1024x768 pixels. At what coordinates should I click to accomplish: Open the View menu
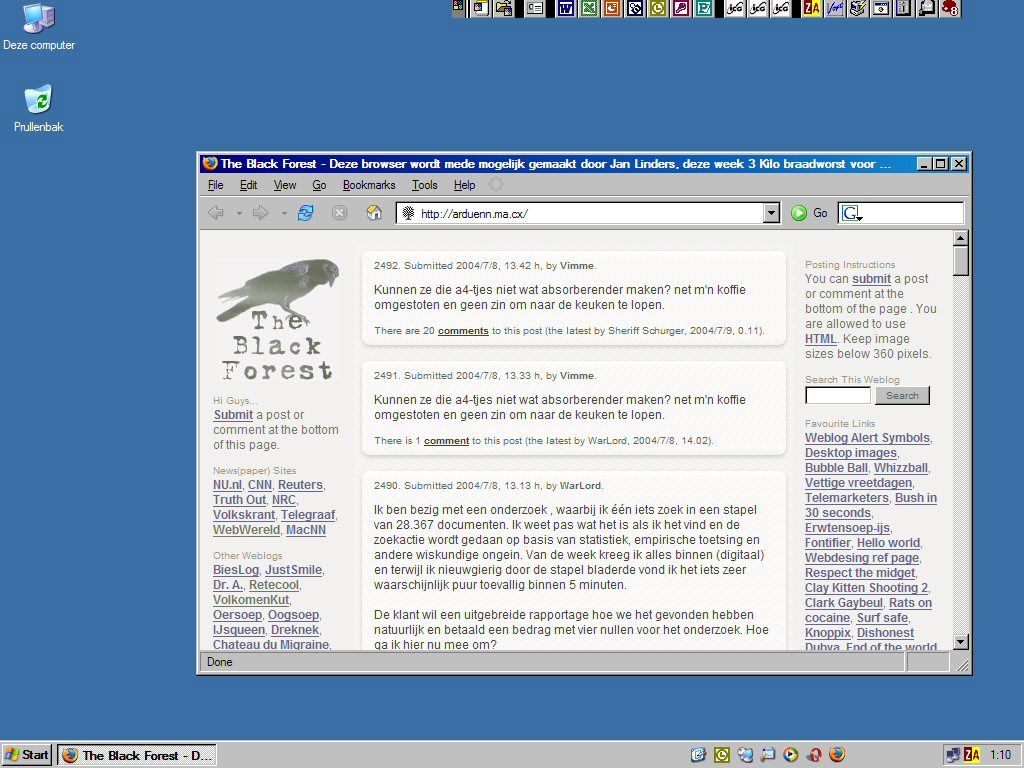(285, 185)
